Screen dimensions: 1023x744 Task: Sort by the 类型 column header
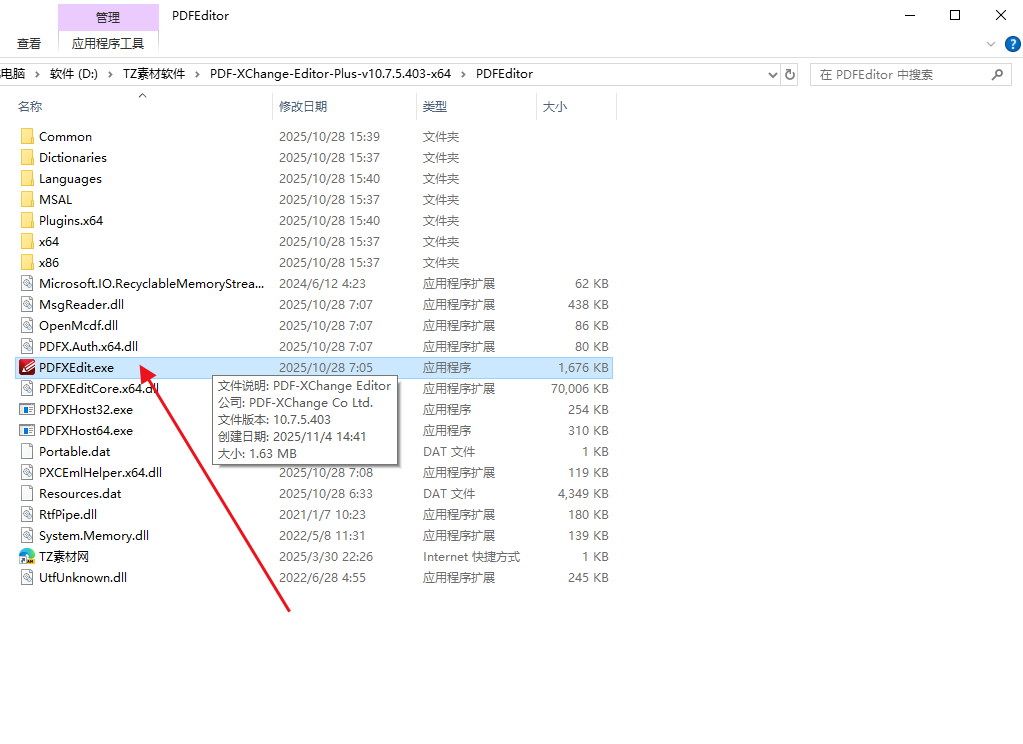(435, 106)
